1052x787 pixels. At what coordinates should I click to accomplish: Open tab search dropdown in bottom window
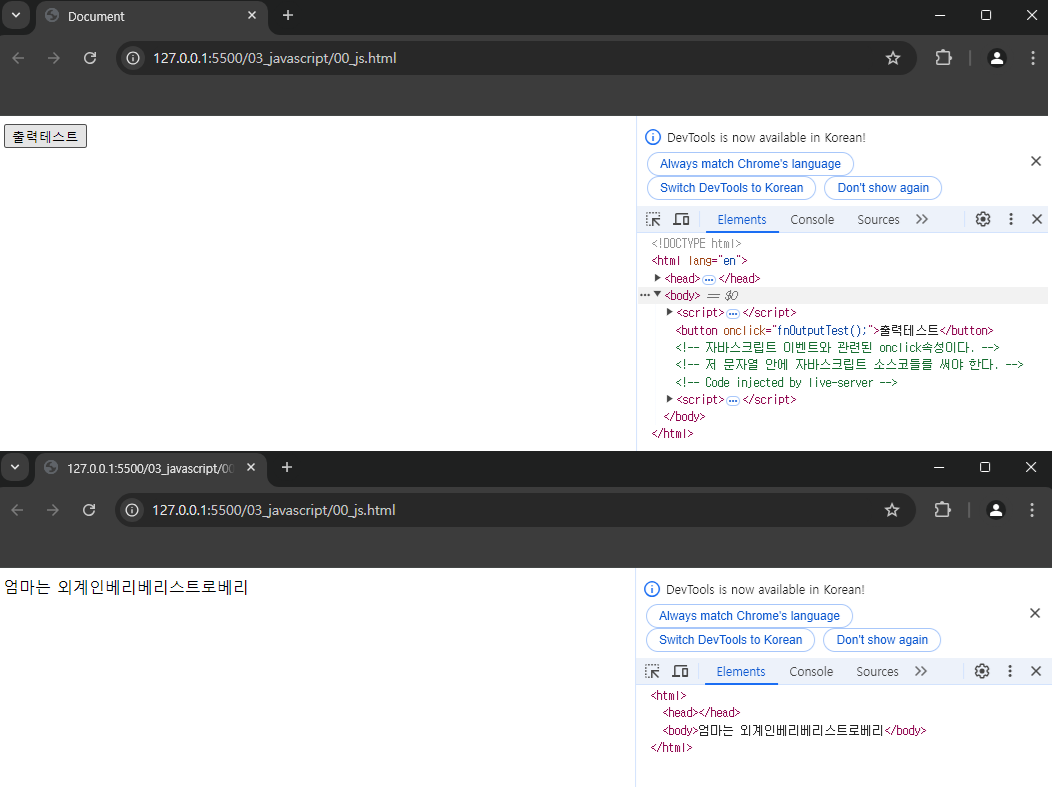(15, 468)
